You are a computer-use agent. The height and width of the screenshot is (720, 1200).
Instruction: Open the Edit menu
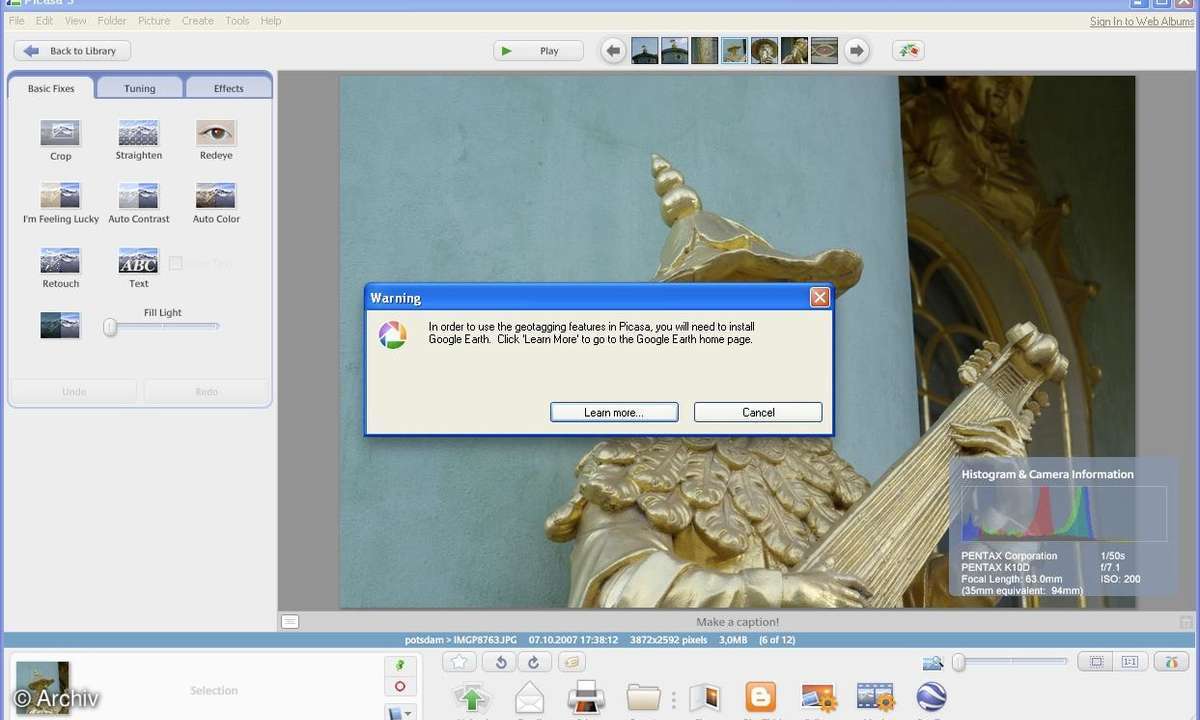coord(45,20)
